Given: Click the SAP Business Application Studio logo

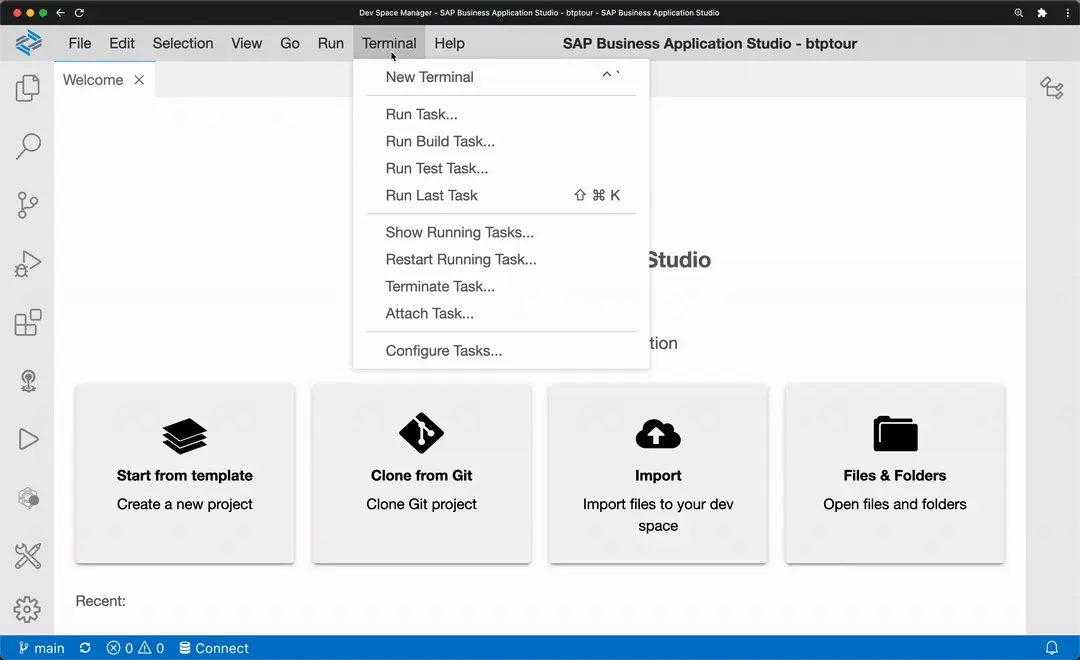Looking at the screenshot, I should [x=28, y=43].
